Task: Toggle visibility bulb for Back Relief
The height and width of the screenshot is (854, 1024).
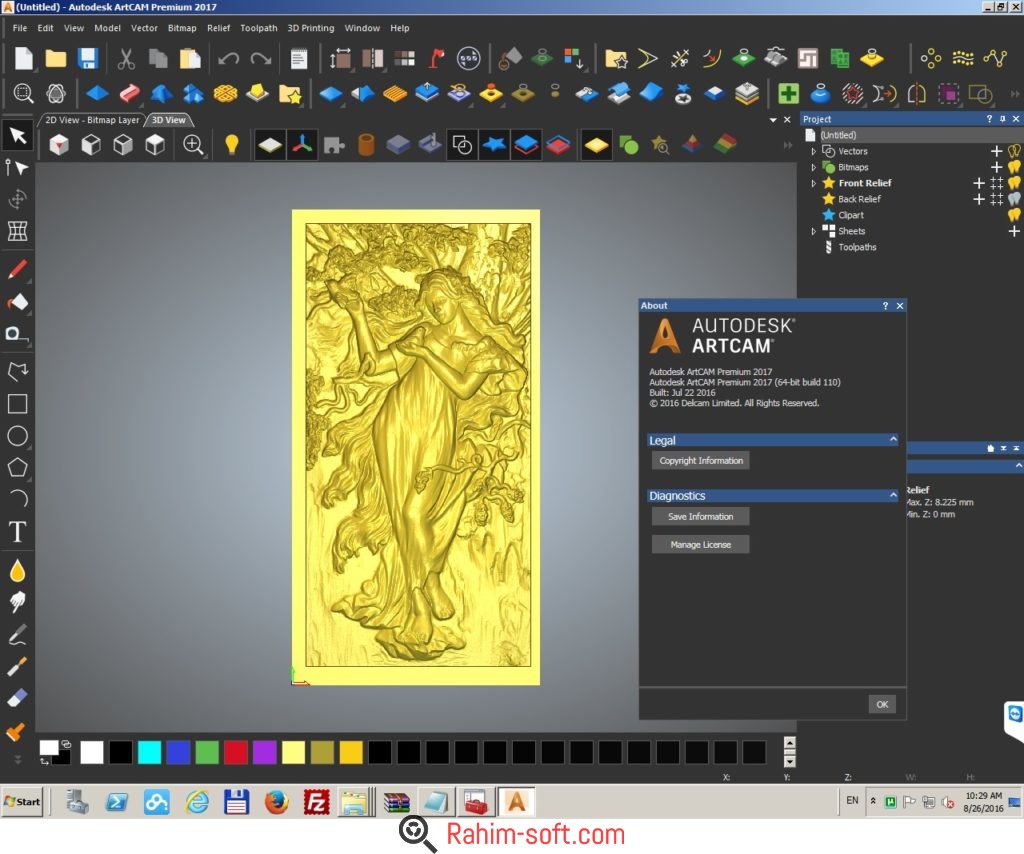Action: click(1014, 199)
